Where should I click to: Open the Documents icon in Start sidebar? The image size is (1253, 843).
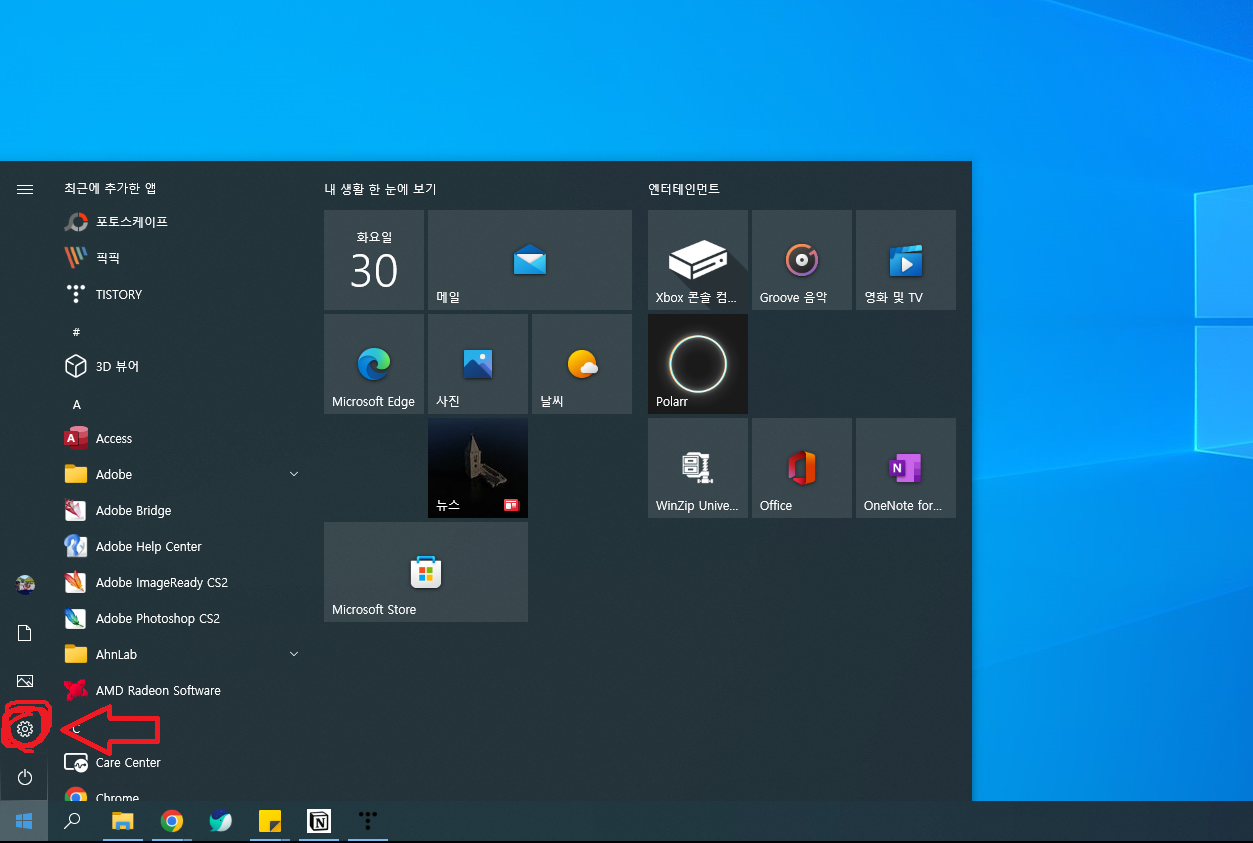click(x=25, y=633)
